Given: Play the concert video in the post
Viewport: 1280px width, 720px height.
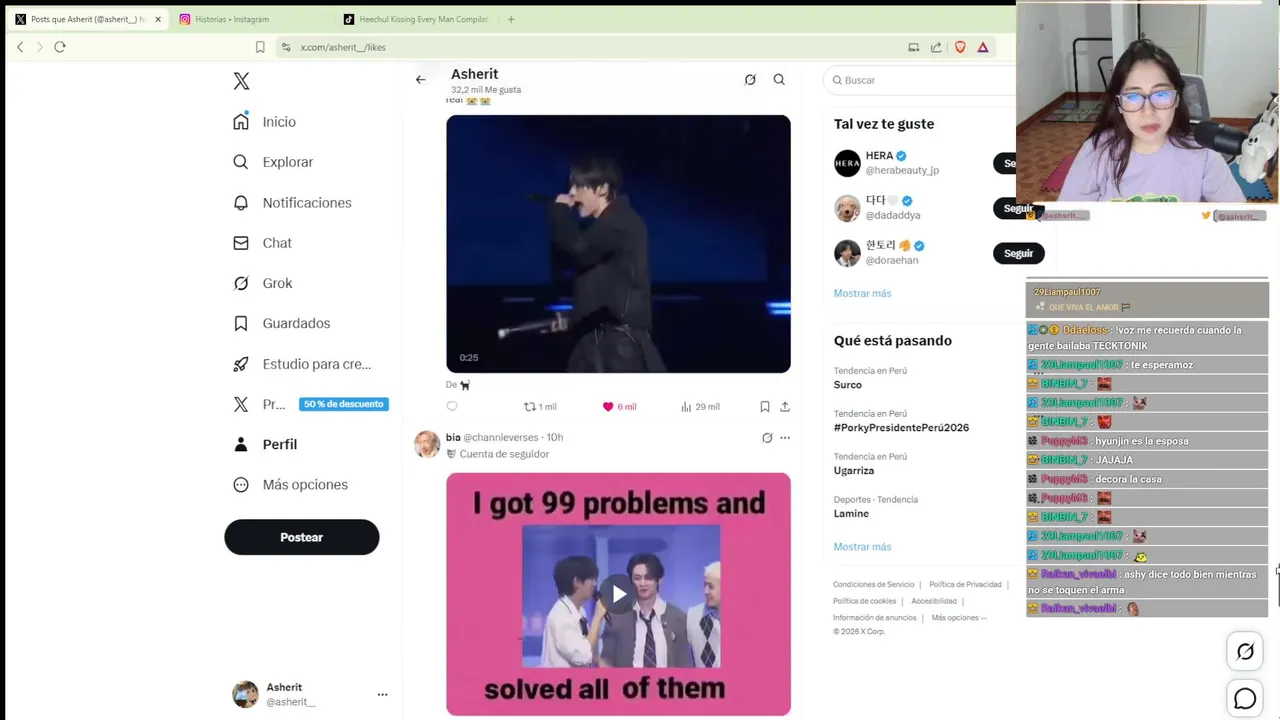Looking at the screenshot, I should pyautogui.click(x=618, y=244).
